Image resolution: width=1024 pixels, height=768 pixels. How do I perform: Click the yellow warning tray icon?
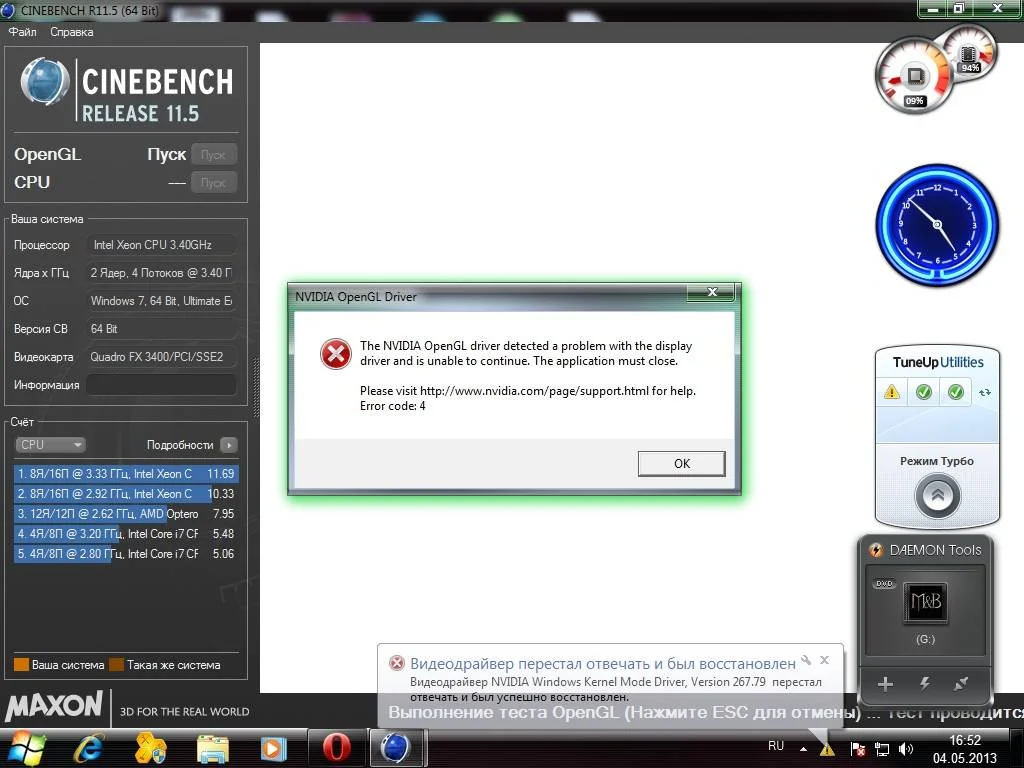click(827, 749)
